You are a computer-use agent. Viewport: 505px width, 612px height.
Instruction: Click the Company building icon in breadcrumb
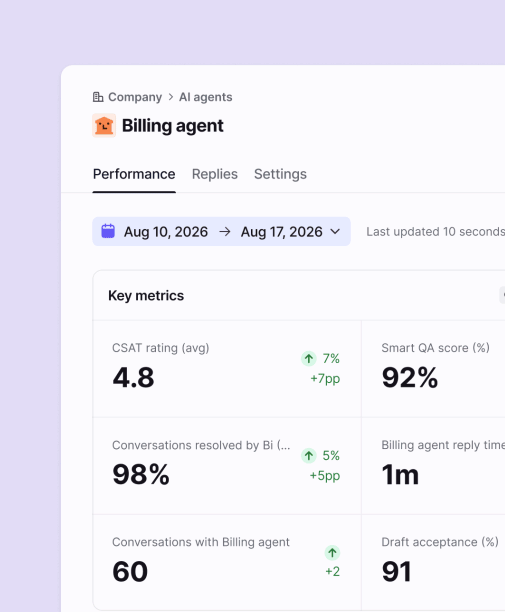[98, 97]
